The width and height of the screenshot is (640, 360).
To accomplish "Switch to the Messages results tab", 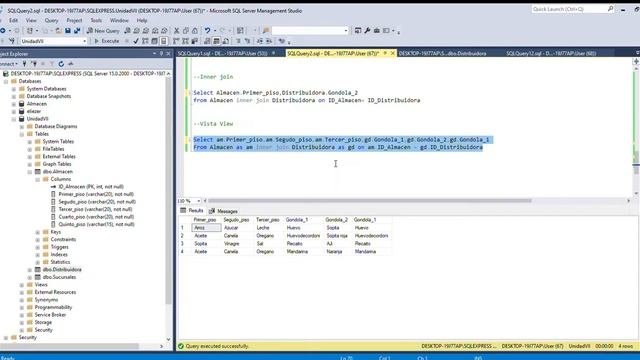I will pos(223,211).
